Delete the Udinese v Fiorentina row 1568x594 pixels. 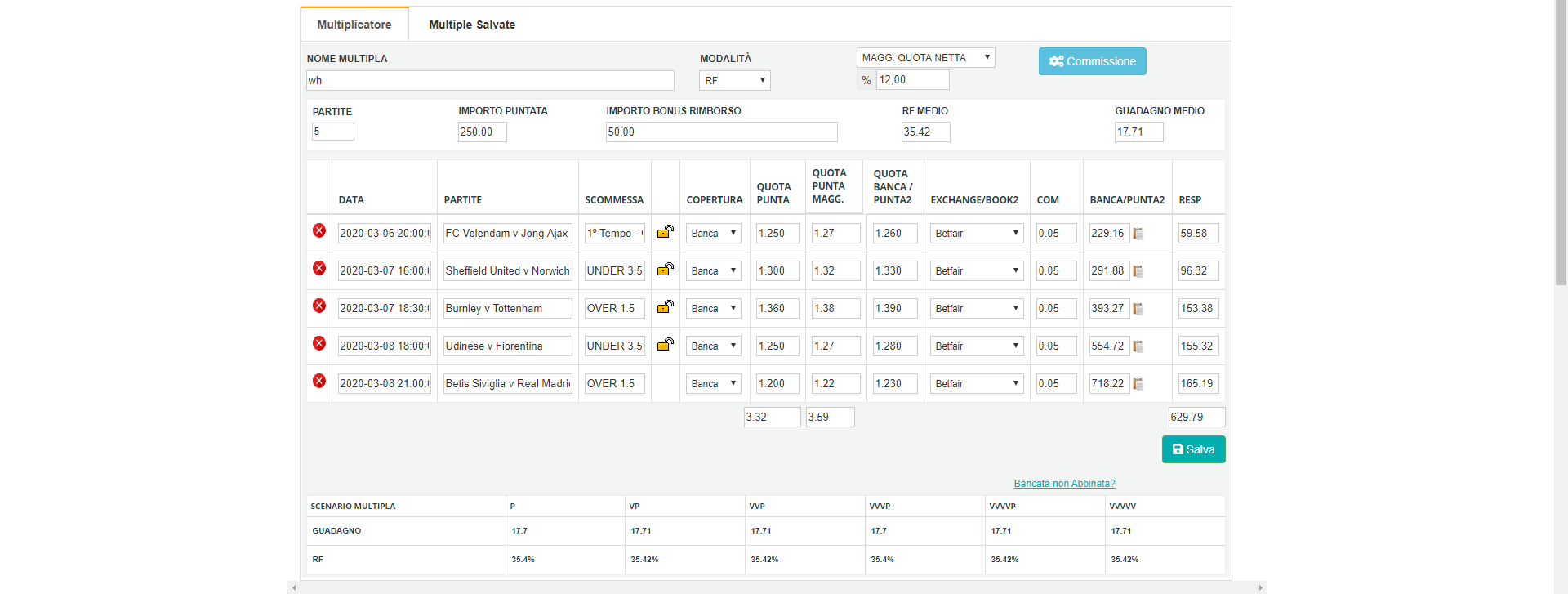point(319,343)
